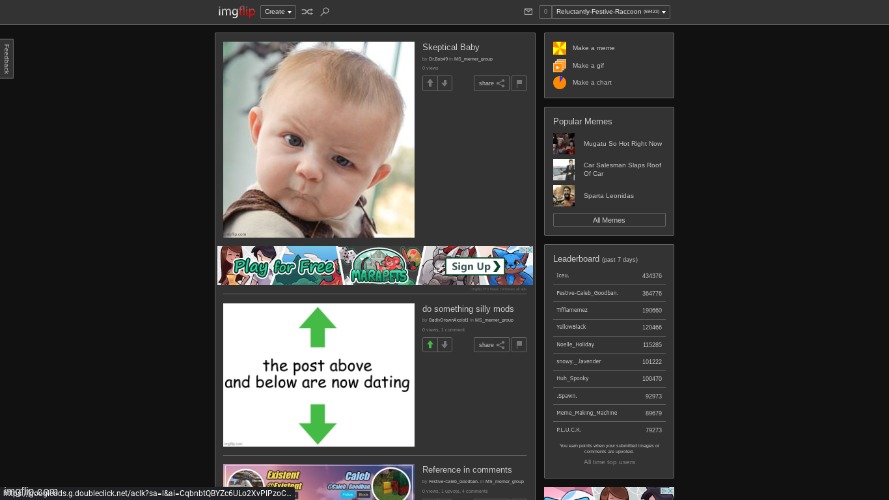889x500 pixels.
Task: Upvote the Skeptical Baby post
Action: 430,83
